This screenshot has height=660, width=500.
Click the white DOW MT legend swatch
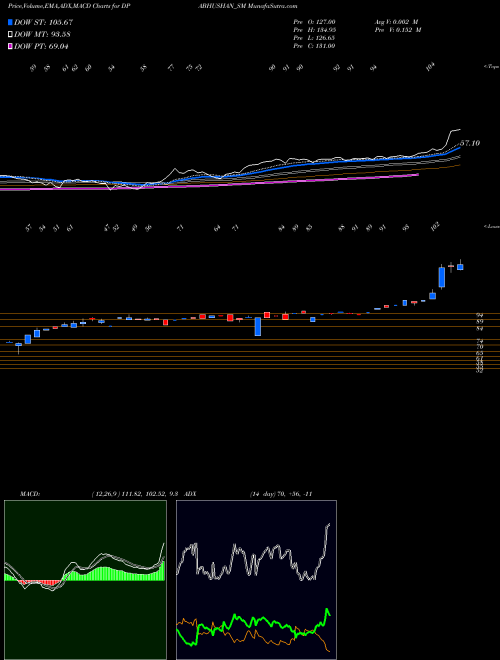(10, 35)
